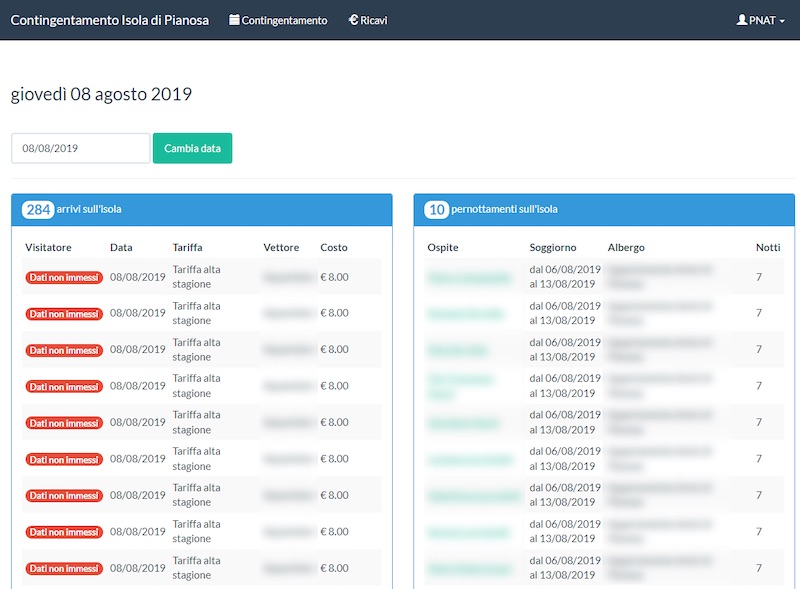
Task: Click the Tariffa column header
Action: (187, 247)
